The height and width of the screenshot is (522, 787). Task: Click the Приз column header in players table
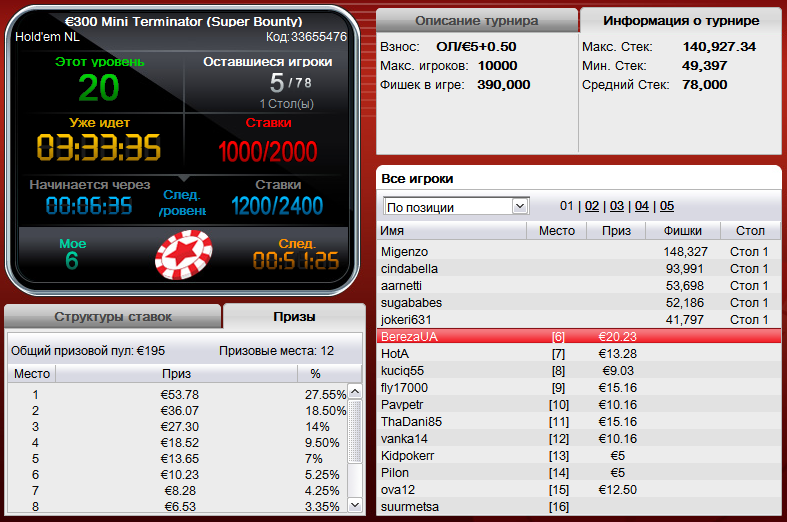[x=616, y=231]
